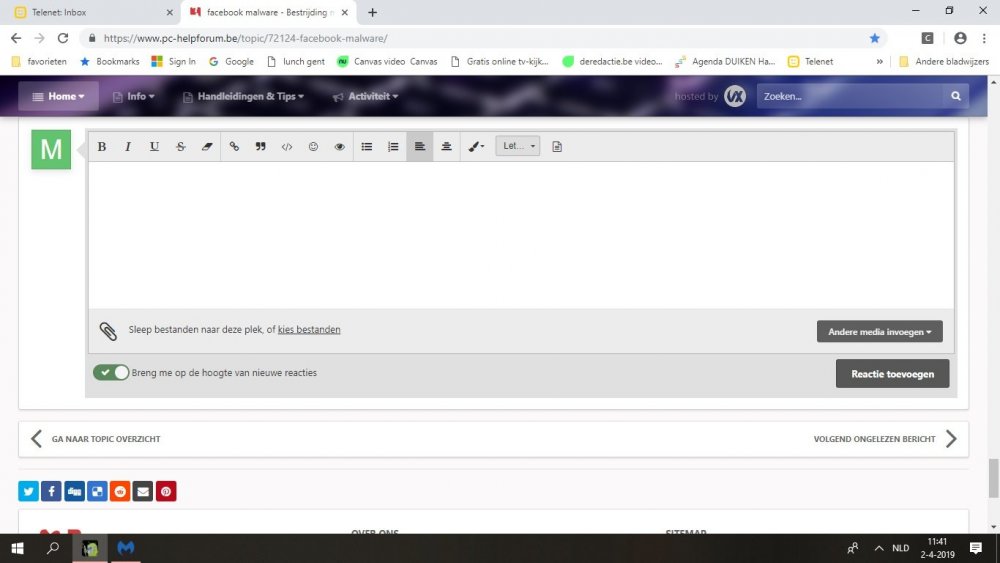Center align text in editor
The width and height of the screenshot is (1000, 563).
click(446, 147)
